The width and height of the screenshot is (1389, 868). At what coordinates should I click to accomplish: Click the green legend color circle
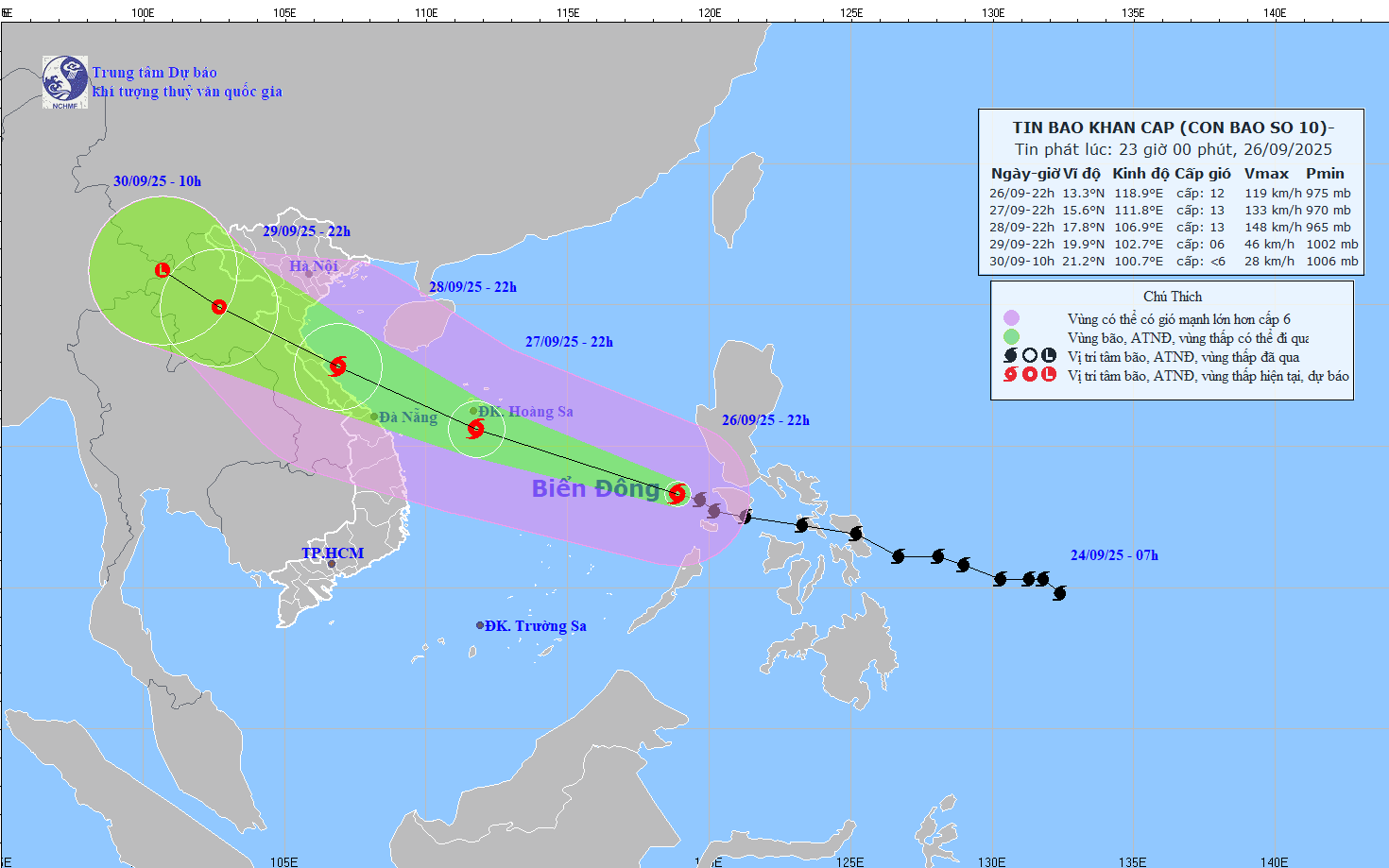(1011, 337)
